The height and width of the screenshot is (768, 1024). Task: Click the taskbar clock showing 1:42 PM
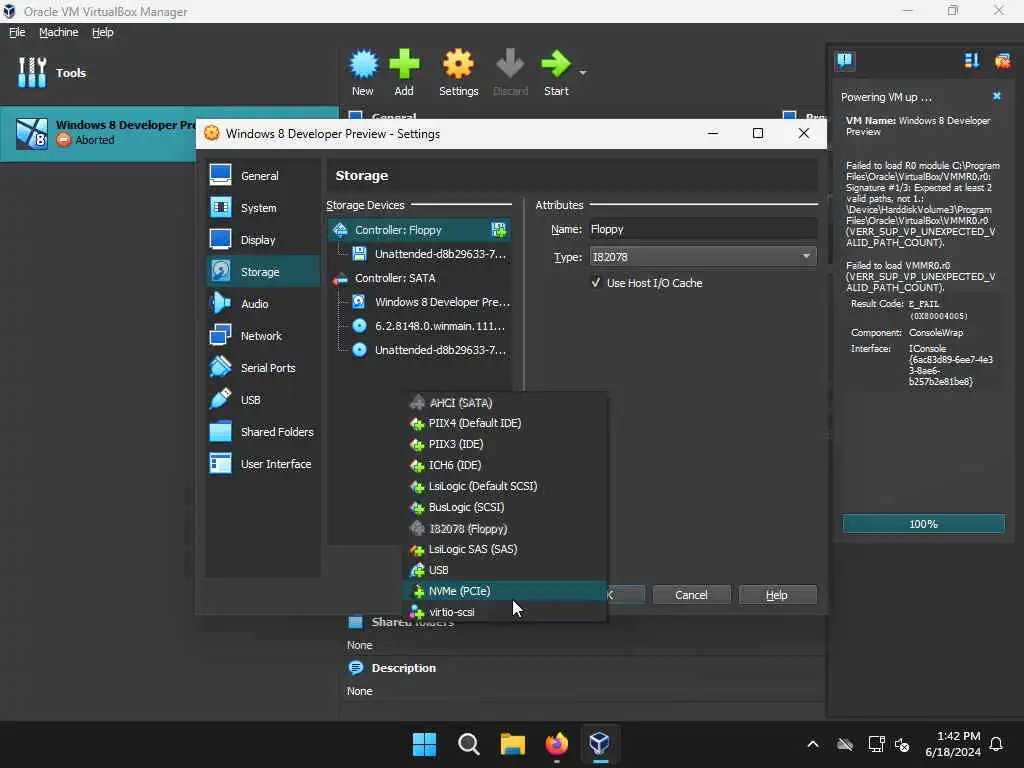[x=953, y=744]
